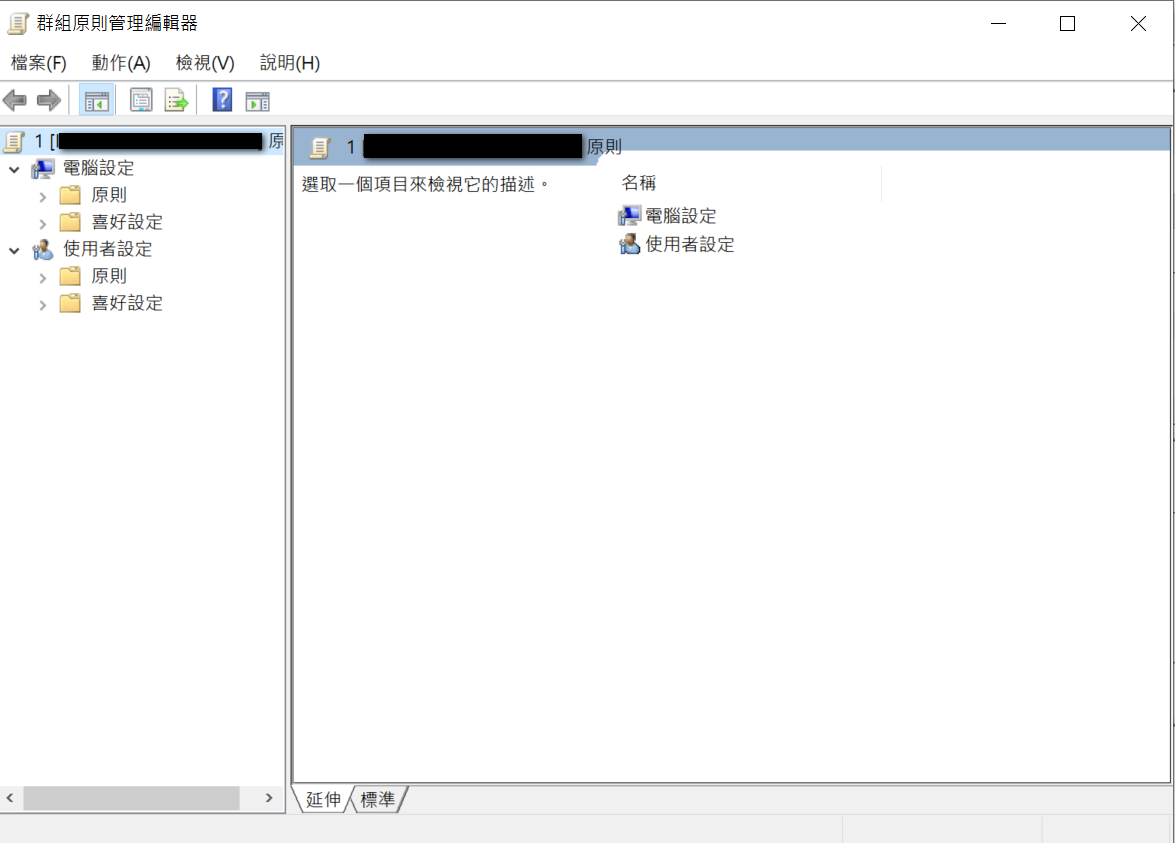The image size is (1175, 843).
Task: Open the 檢視(V) menu
Action: (x=204, y=63)
